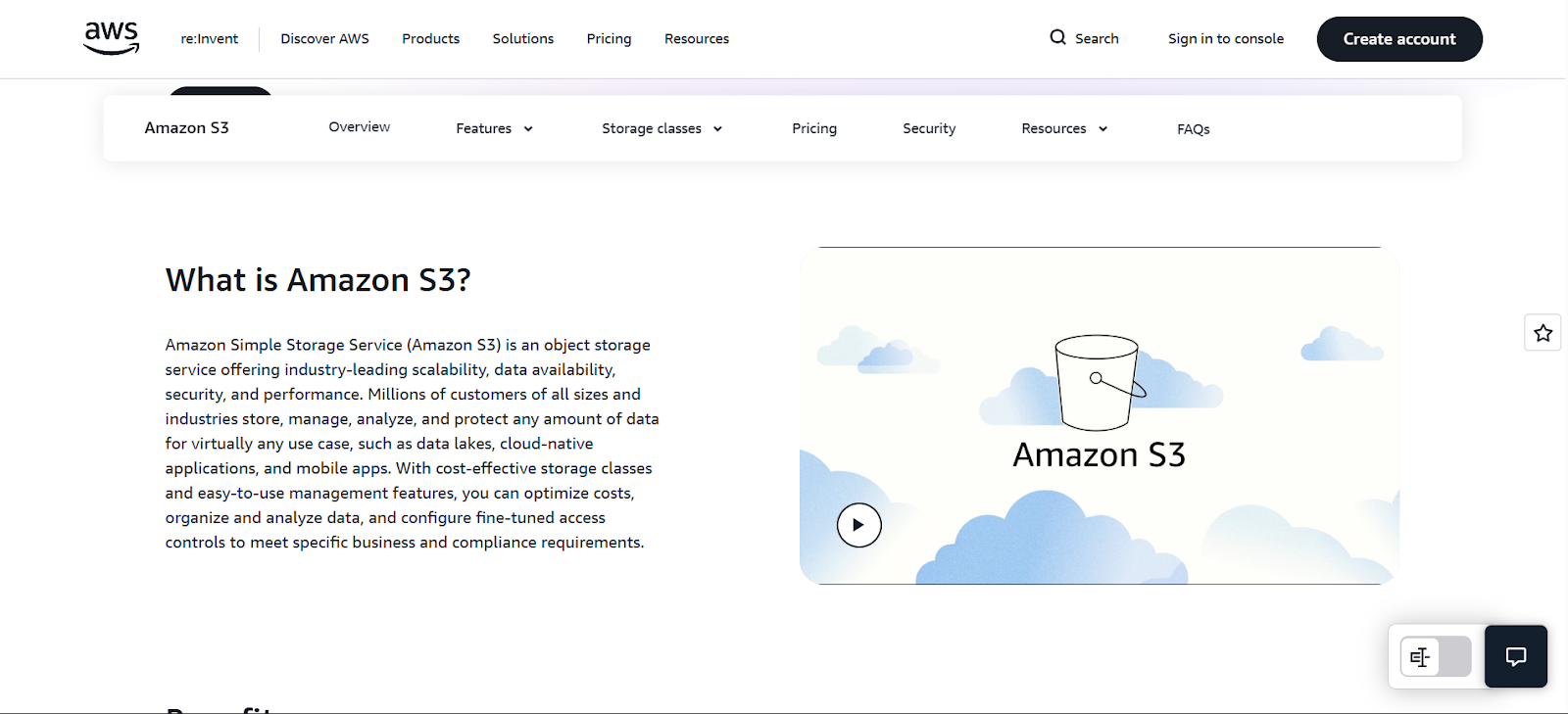Select the Security tab
The width and height of the screenshot is (1568, 714).
tap(929, 128)
